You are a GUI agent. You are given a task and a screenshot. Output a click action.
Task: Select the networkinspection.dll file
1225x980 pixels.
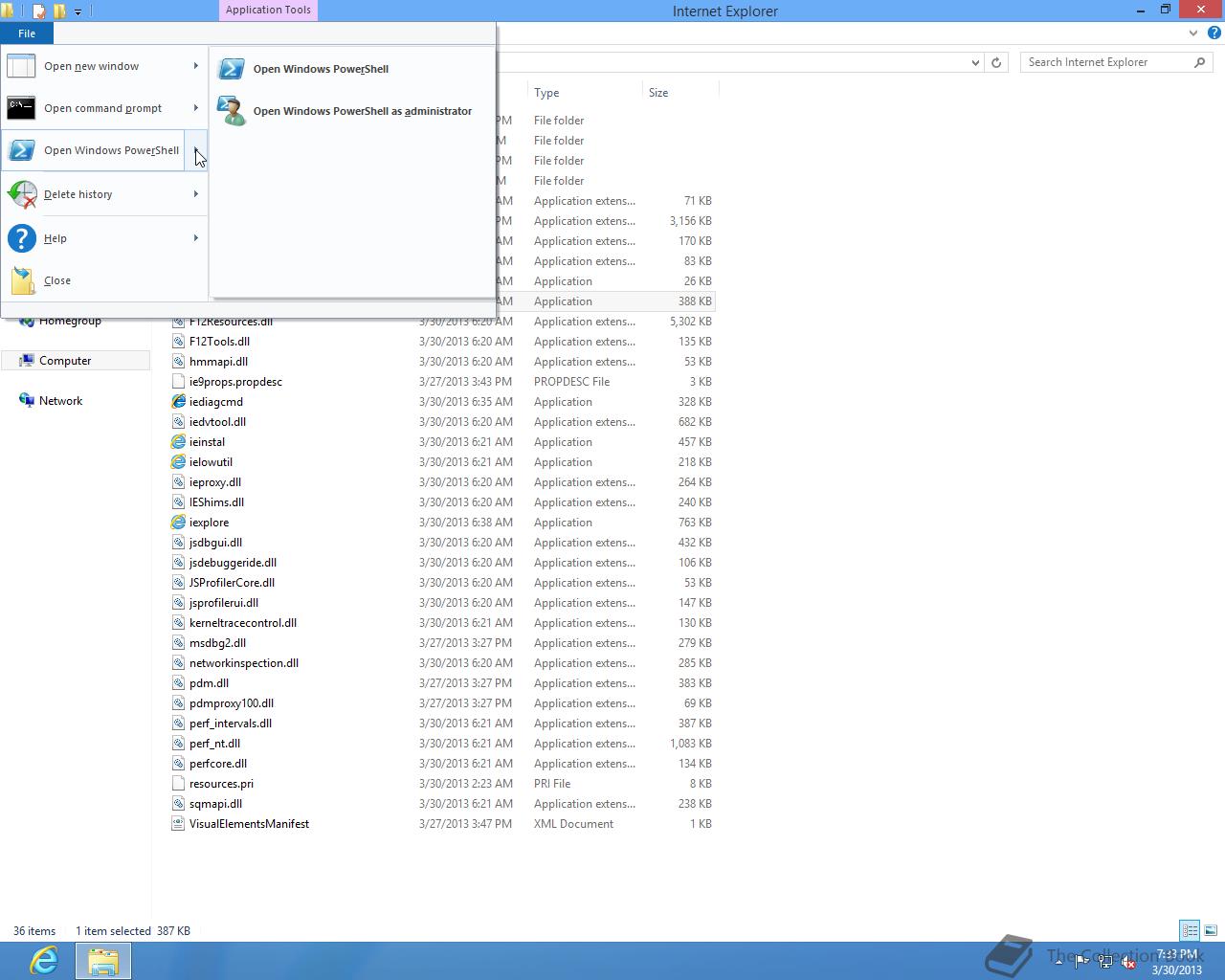(x=244, y=663)
